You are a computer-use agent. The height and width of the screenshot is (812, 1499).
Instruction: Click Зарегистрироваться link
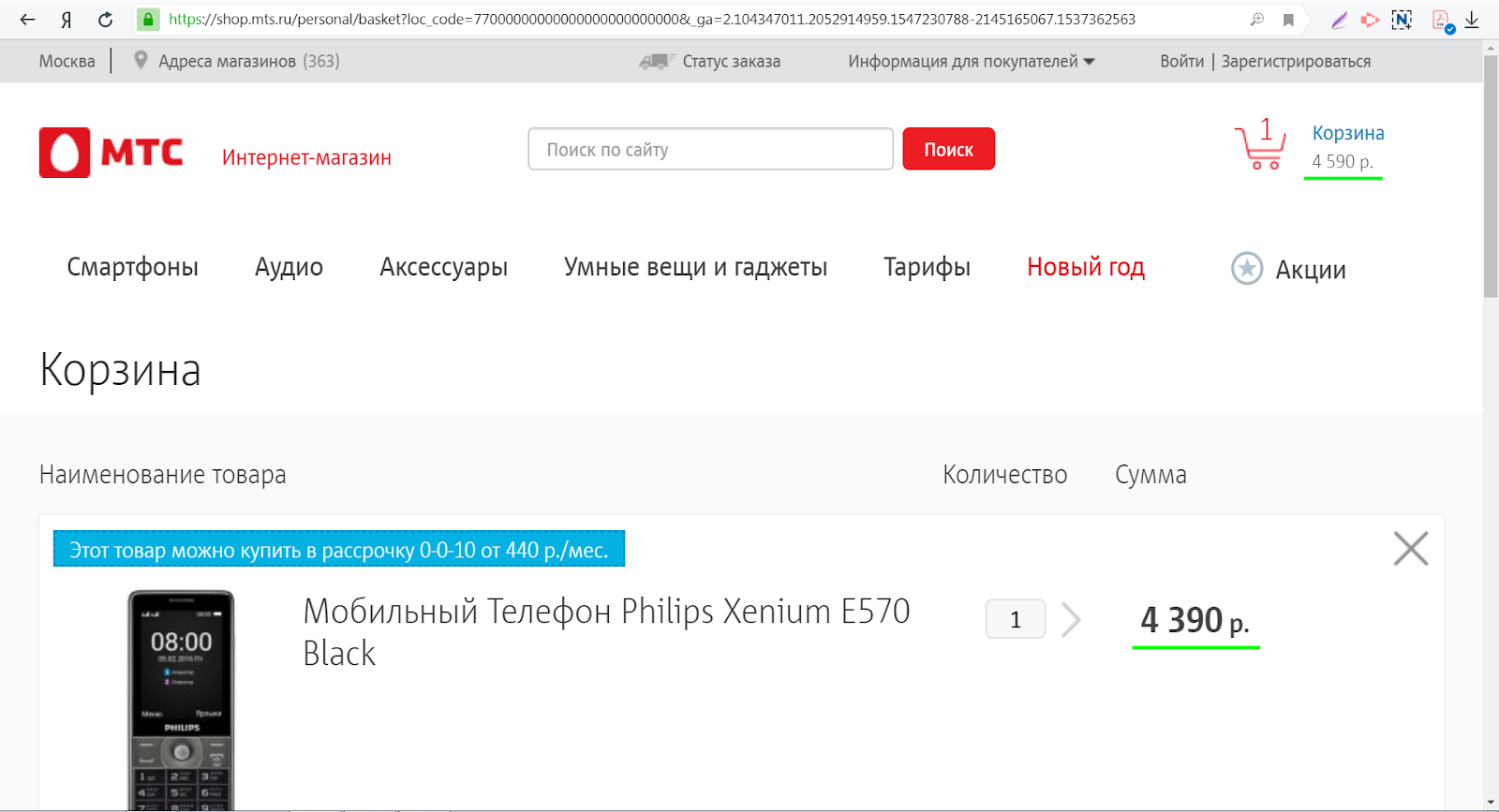point(1296,61)
